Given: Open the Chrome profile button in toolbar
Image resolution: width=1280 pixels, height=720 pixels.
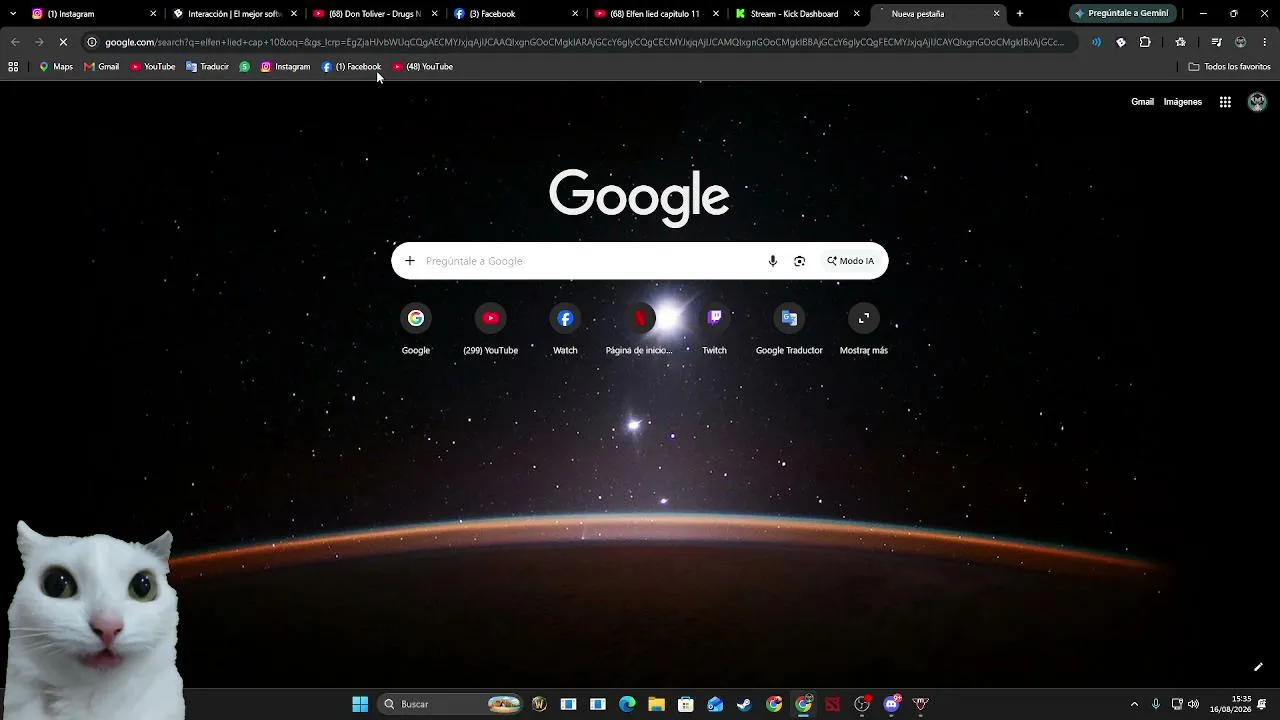Looking at the screenshot, I should click(1240, 42).
